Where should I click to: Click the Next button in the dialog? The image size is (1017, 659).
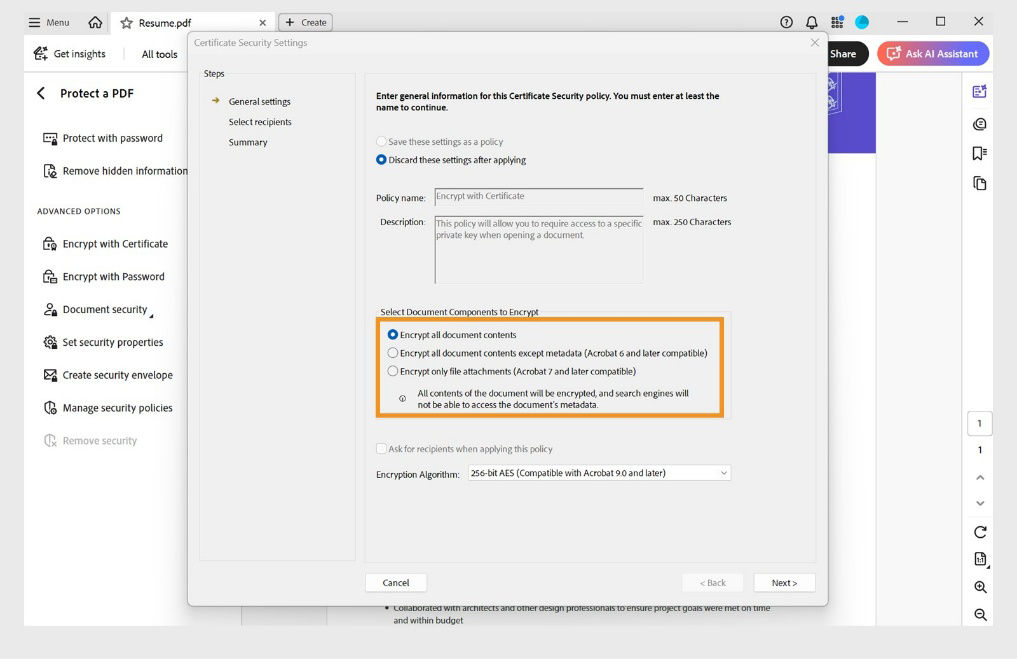pos(784,582)
